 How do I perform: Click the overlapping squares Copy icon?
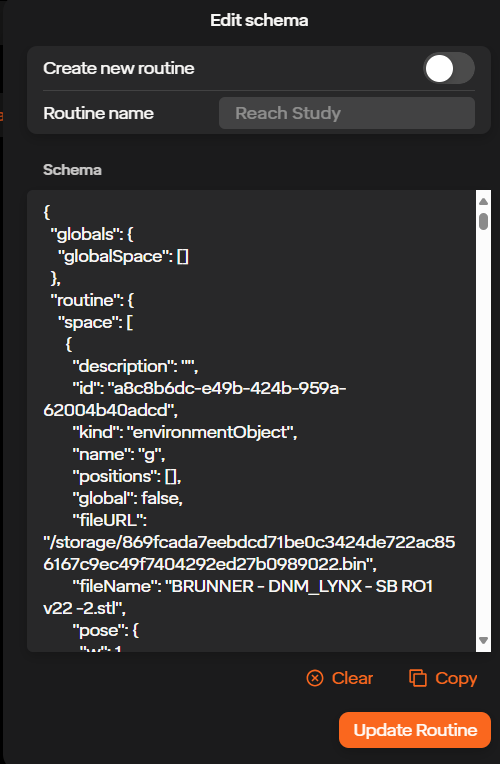click(418, 678)
